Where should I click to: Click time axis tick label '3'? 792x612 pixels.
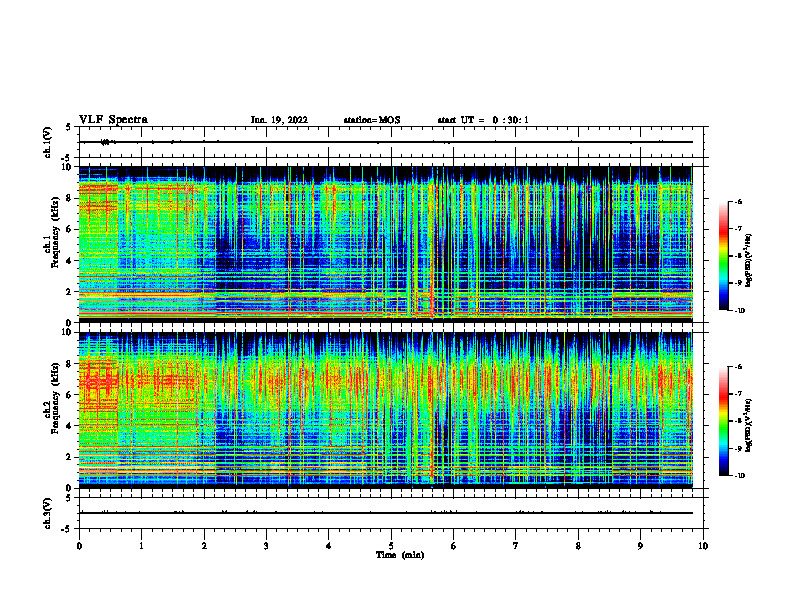266,546
